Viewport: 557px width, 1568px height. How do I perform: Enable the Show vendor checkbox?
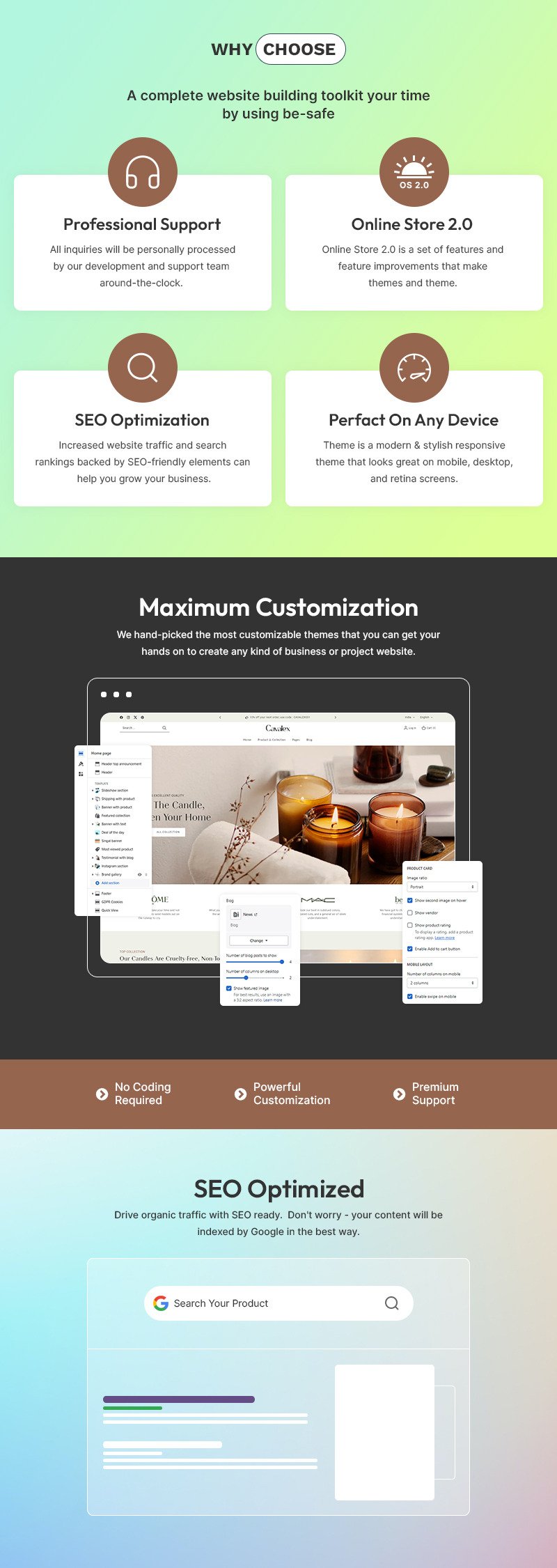click(410, 913)
